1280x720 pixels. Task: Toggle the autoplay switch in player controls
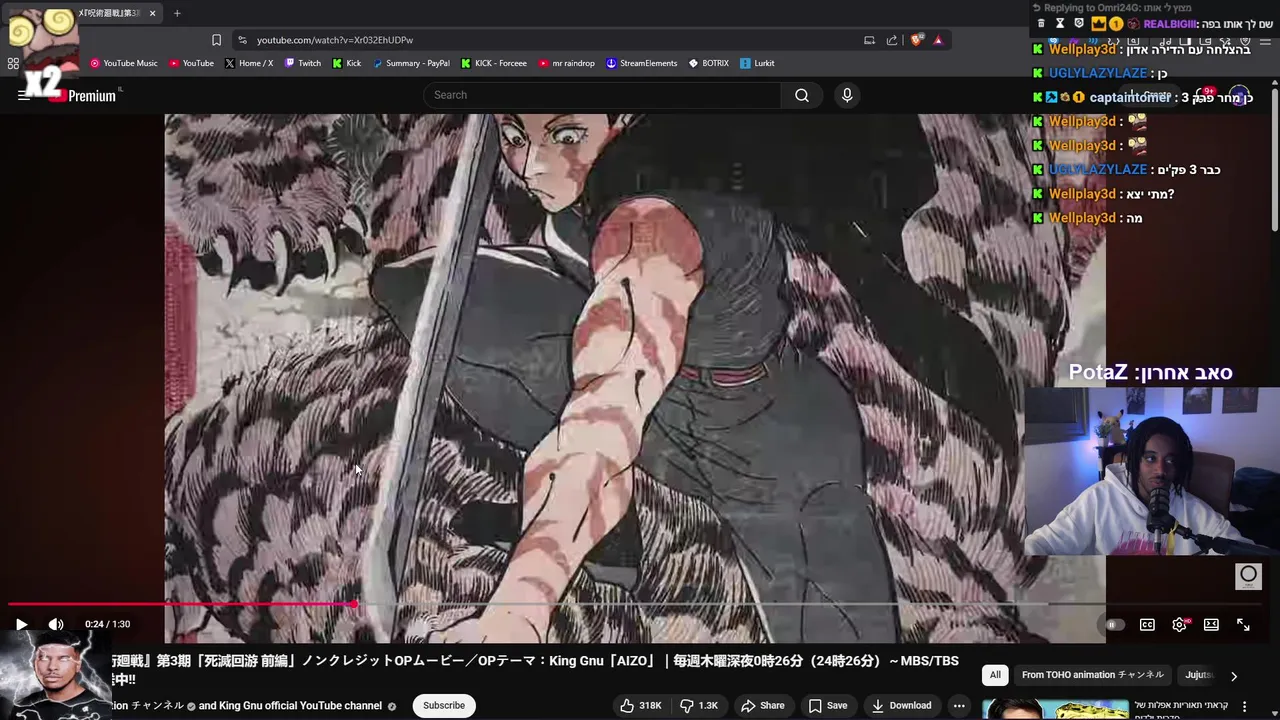(x=1113, y=624)
